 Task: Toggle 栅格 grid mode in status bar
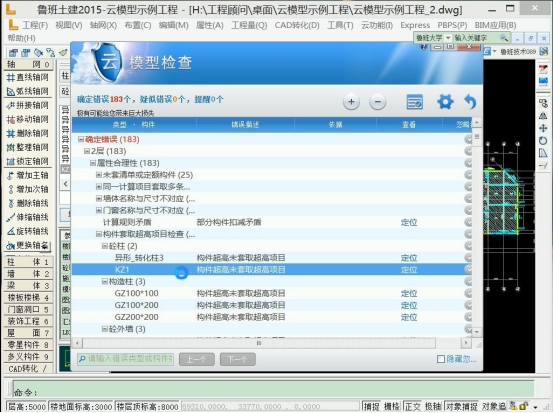pos(391,406)
